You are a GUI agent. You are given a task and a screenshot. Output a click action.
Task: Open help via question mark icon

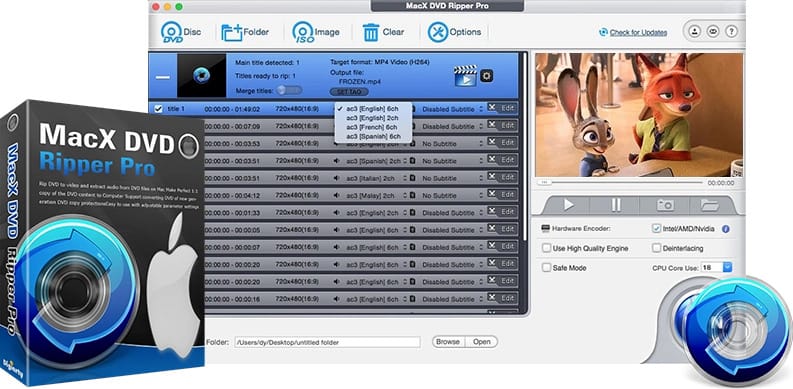tap(731, 31)
